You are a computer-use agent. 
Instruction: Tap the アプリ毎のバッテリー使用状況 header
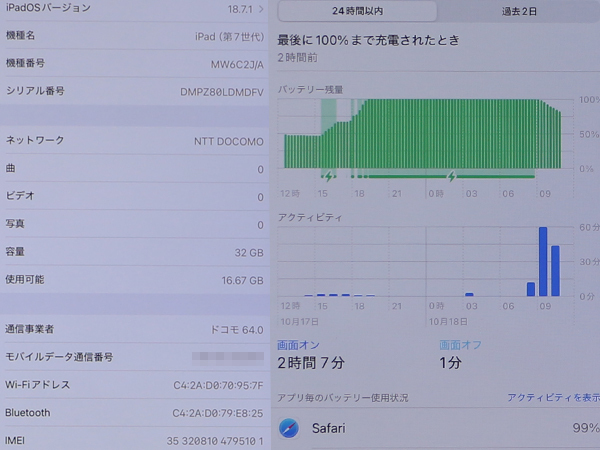pyautogui.click(x=343, y=398)
